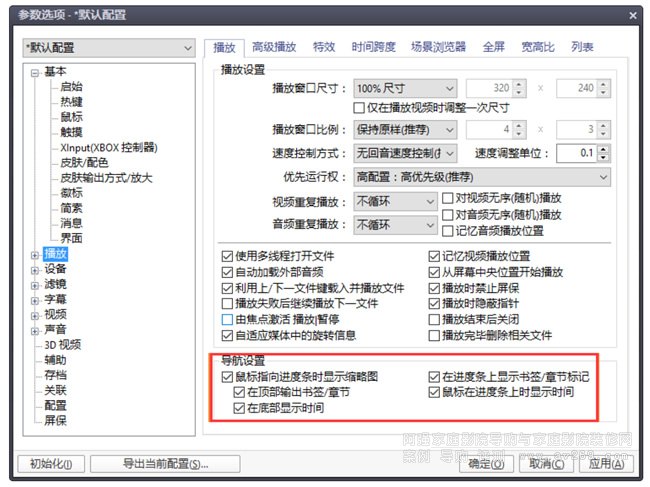
Task: Enable 播放结束后关闭 checkbox
Action: [434, 320]
